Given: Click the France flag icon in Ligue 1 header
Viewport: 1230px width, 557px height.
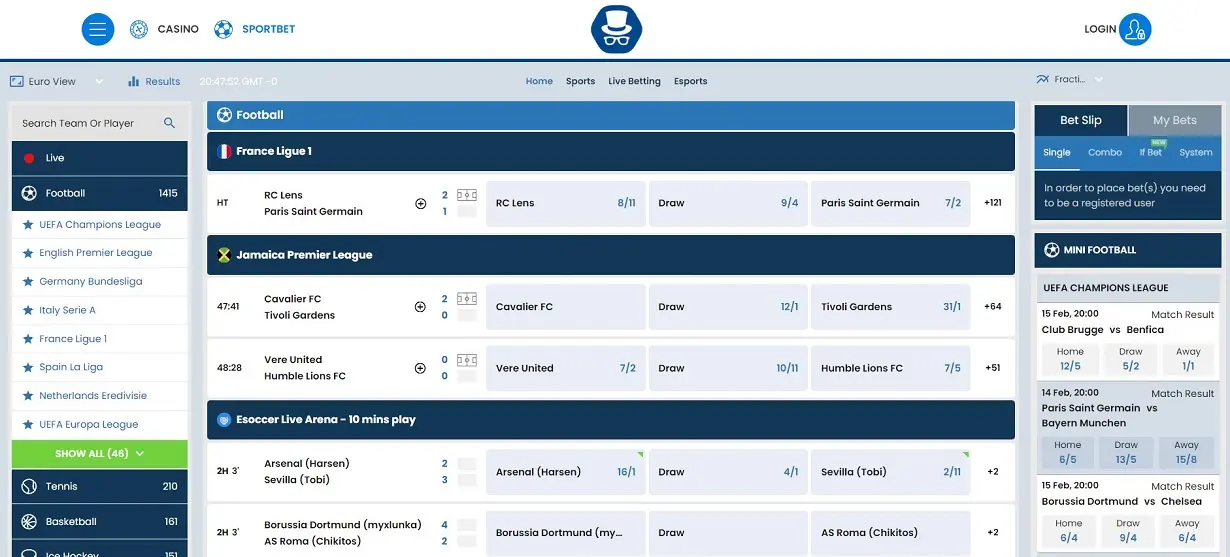Looking at the screenshot, I should coord(224,151).
